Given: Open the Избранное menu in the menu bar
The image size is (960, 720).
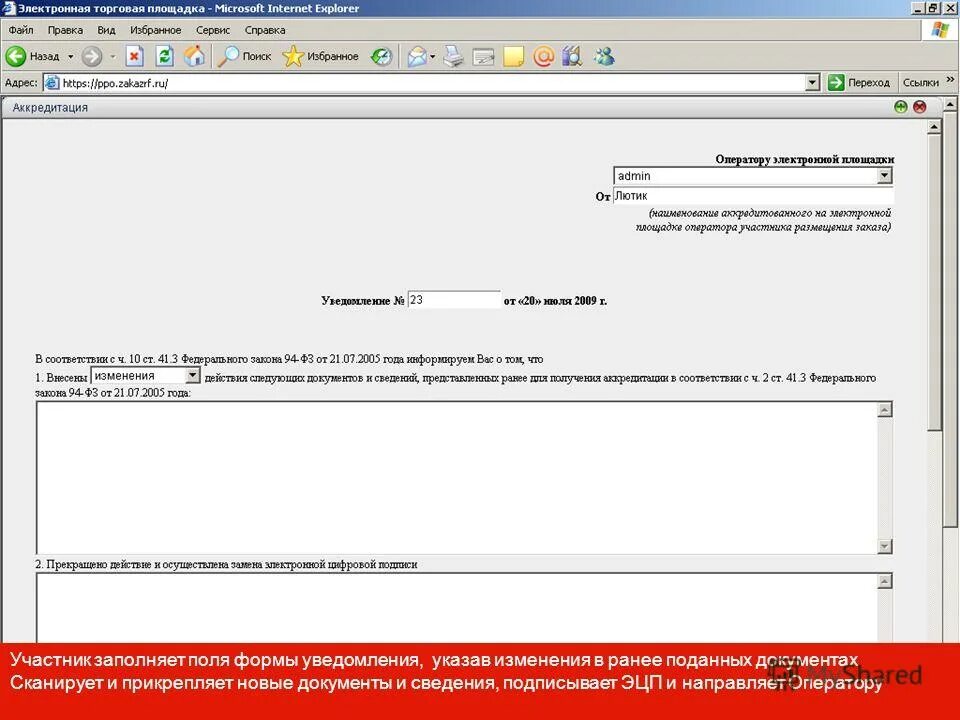Looking at the screenshot, I should pyautogui.click(x=156, y=30).
